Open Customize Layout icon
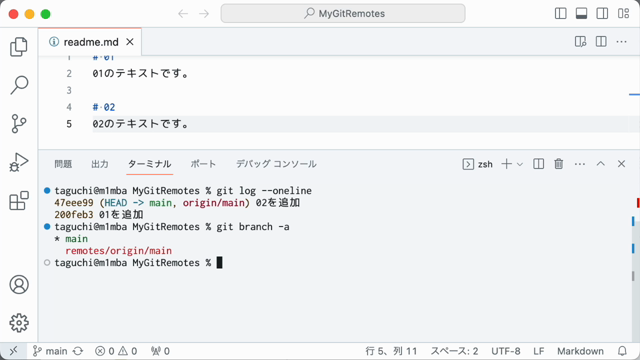Viewport: 640px width, 360px height. pyautogui.click(x=623, y=13)
